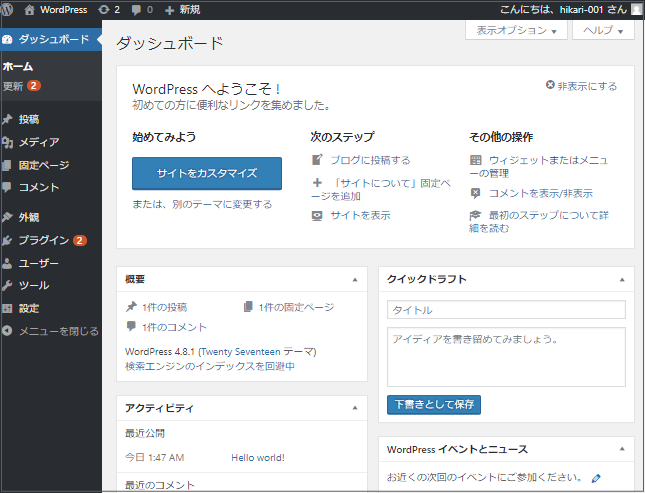Click the plus icon for 新規 in admin bar
645x493 pixels.
169,10
